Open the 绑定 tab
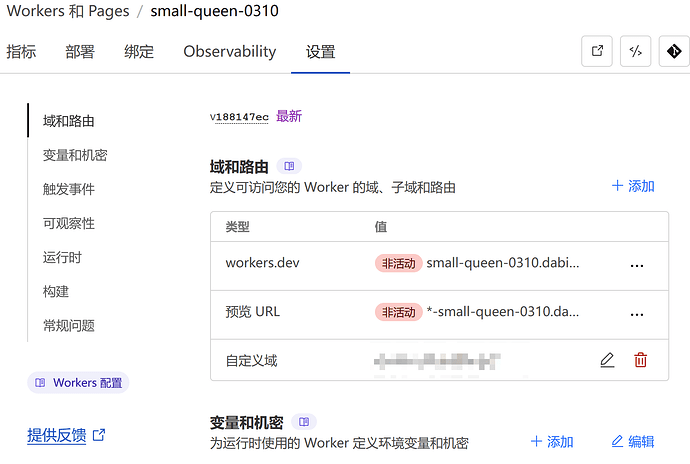Image resolution: width=690 pixels, height=464 pixels. [139, 52]
